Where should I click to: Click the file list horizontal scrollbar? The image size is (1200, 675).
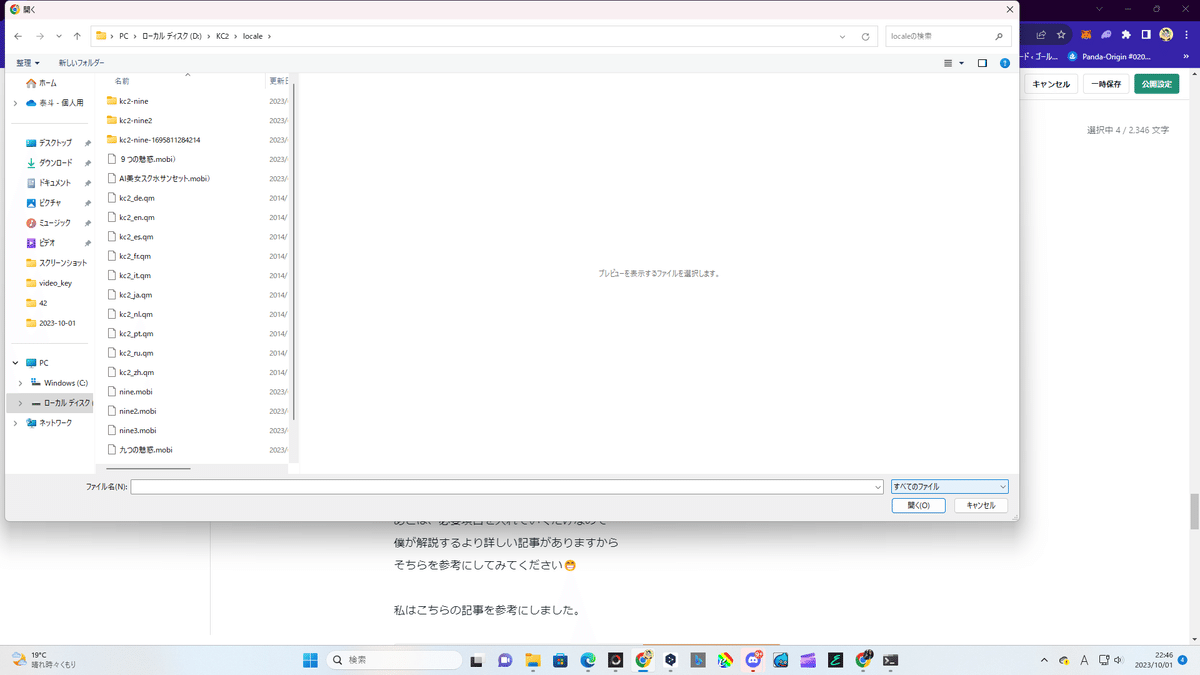148,468
